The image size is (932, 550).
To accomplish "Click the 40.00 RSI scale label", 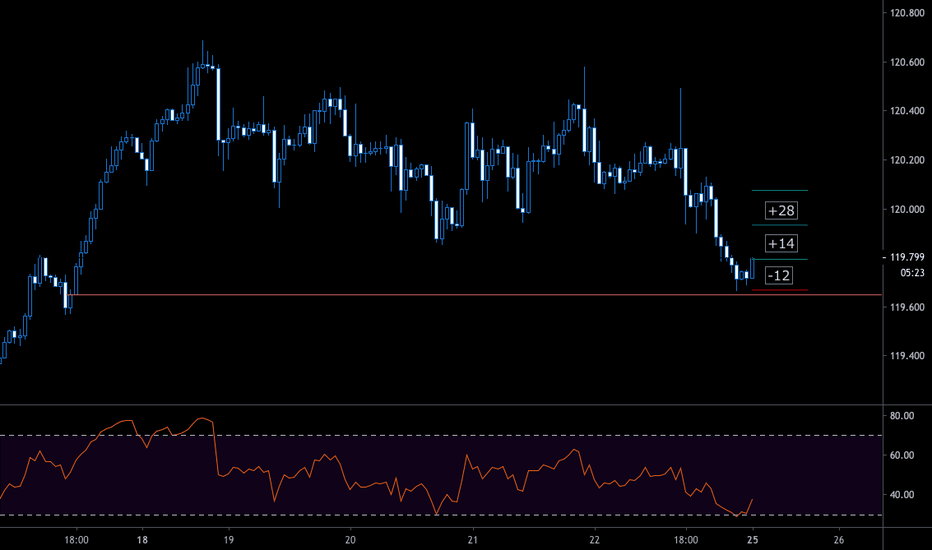I will 900,495.
